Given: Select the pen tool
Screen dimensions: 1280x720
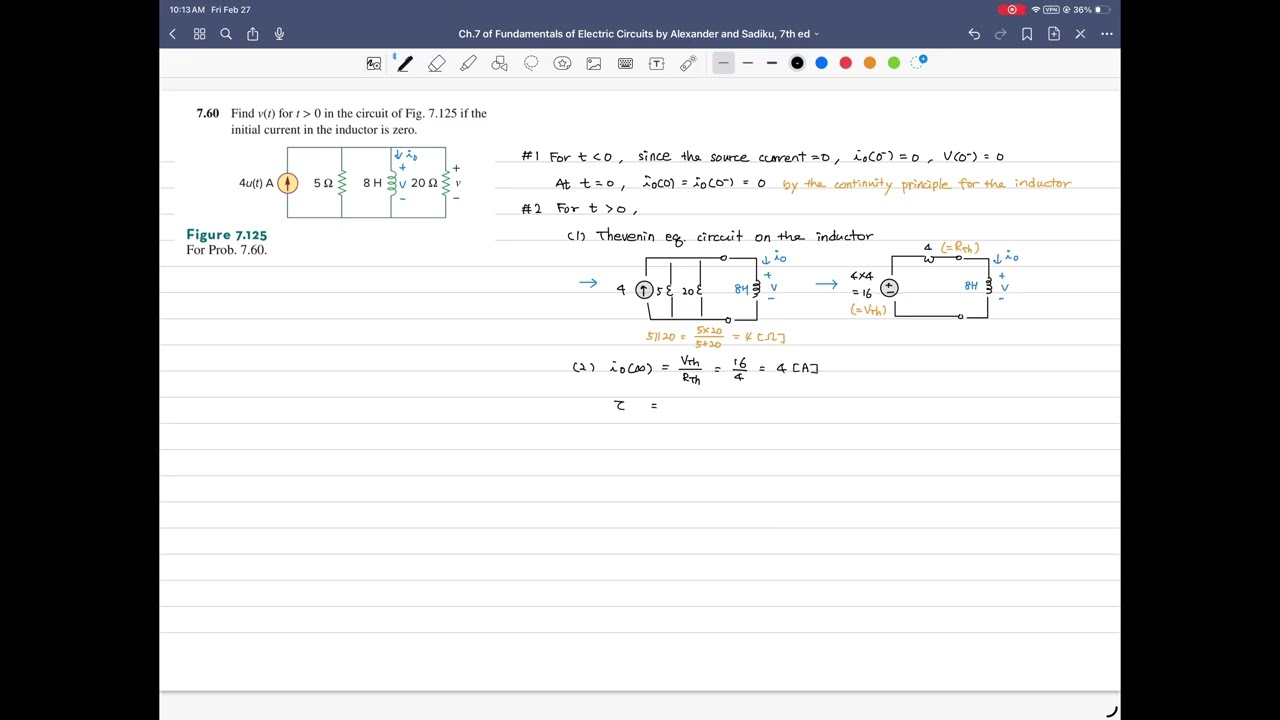Looking at the screenshot, I should pos(404,63).
